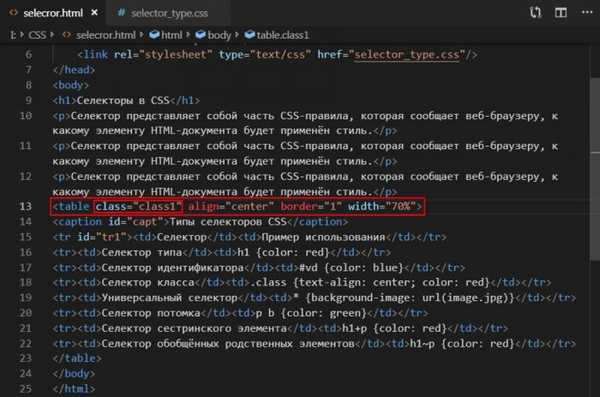Click 'Селектор сестринского элемента' text

point(194,328)
